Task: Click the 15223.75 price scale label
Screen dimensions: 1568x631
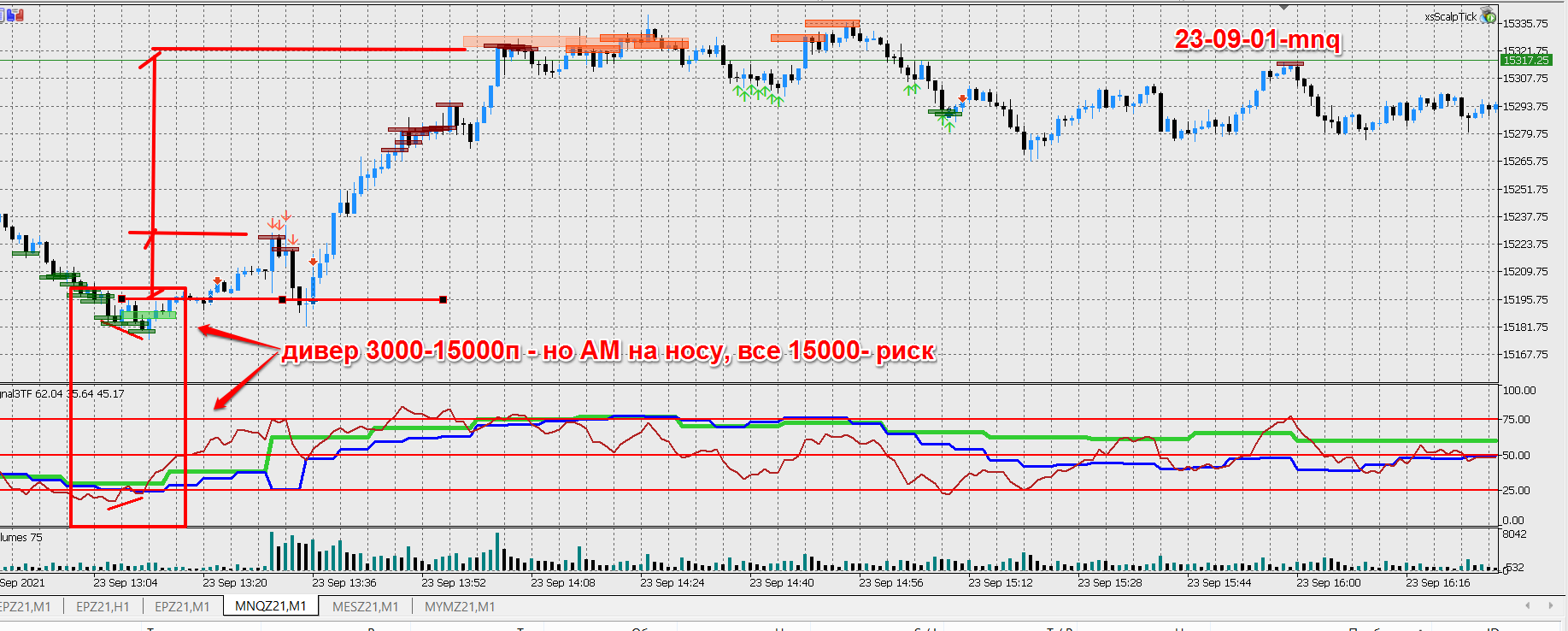Action: pos(1525,244)
